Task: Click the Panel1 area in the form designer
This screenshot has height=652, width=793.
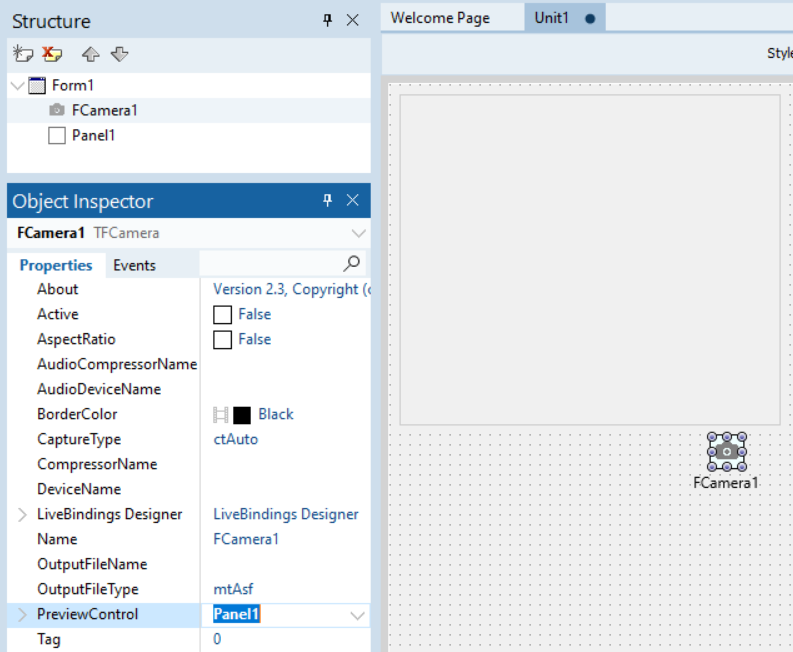Action: pyautogui.click(x=590, y=259)
